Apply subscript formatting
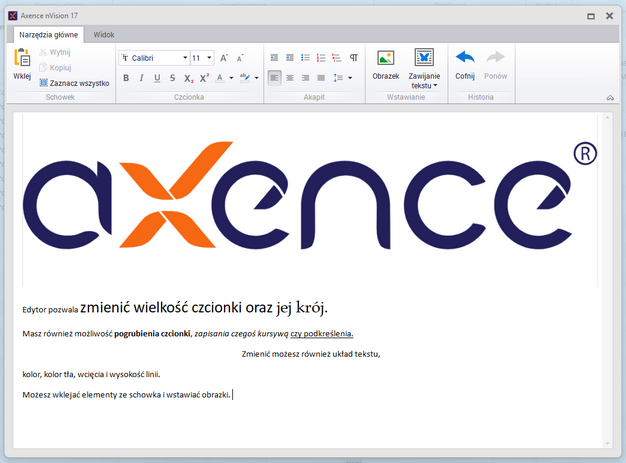This screenshot has width=626, height=463. tap(188, 78)
